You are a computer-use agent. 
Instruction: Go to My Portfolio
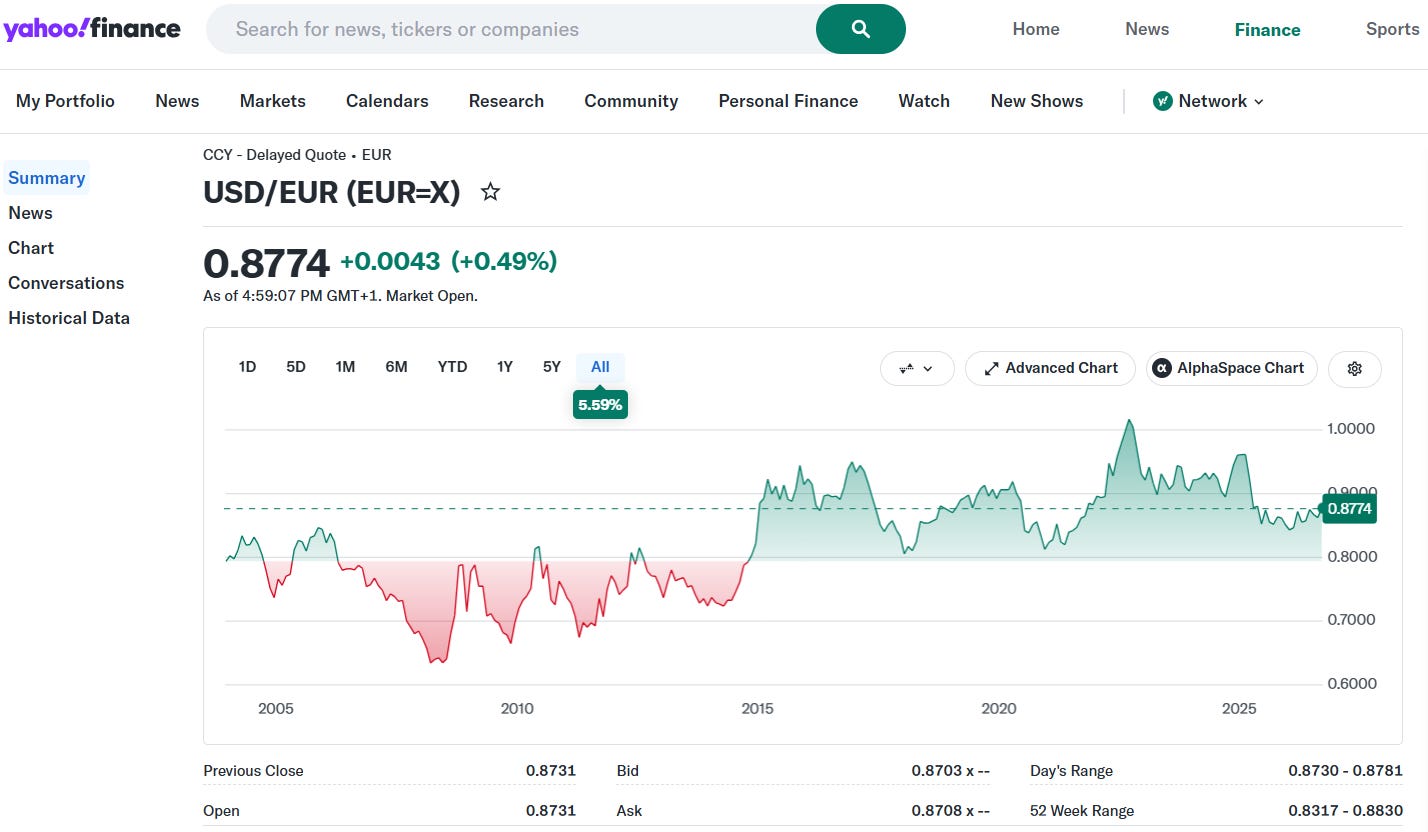tap(65, 101)
